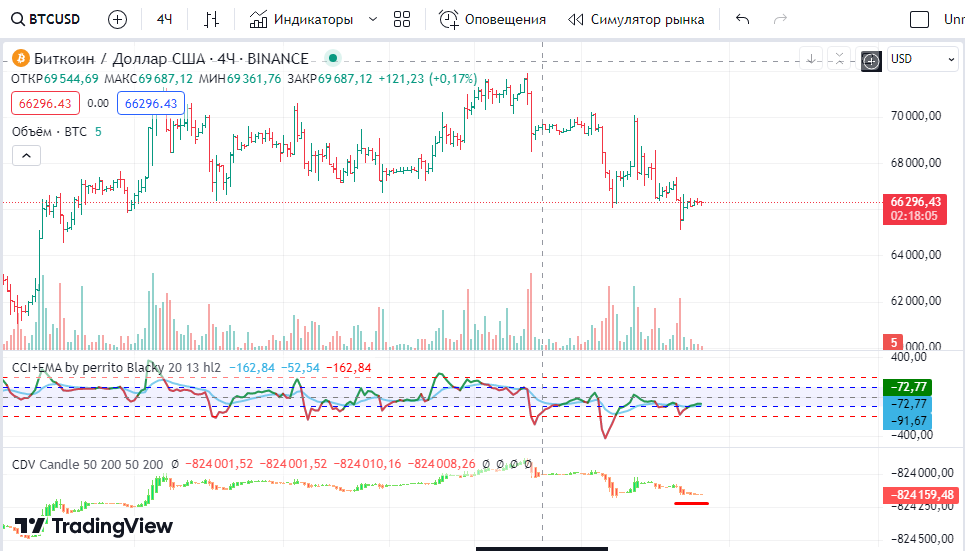Click the 400,00 CCI scale label

[x=908, y=356]
